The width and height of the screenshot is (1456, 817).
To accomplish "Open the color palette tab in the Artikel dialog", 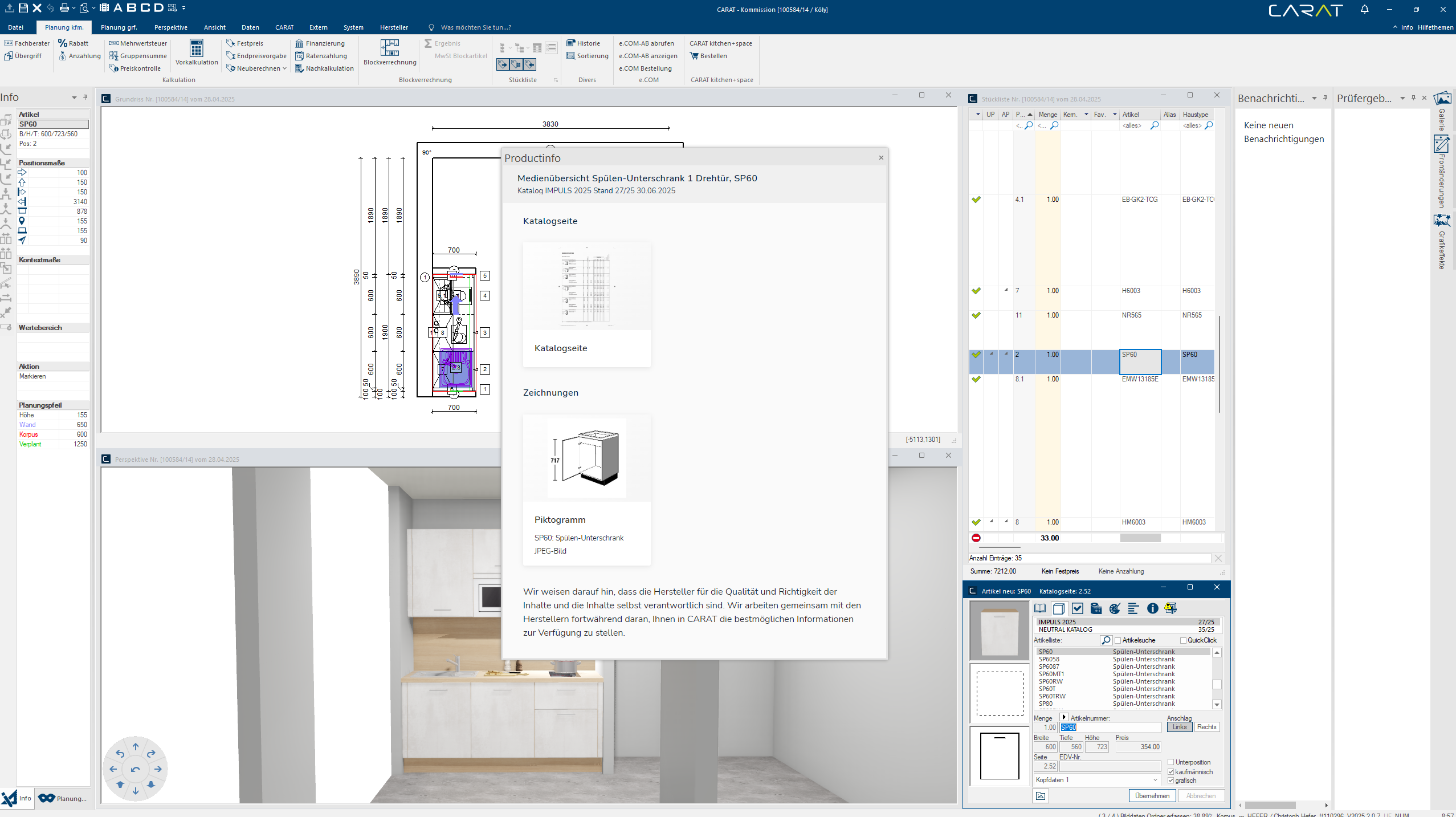I will 1115,608.
